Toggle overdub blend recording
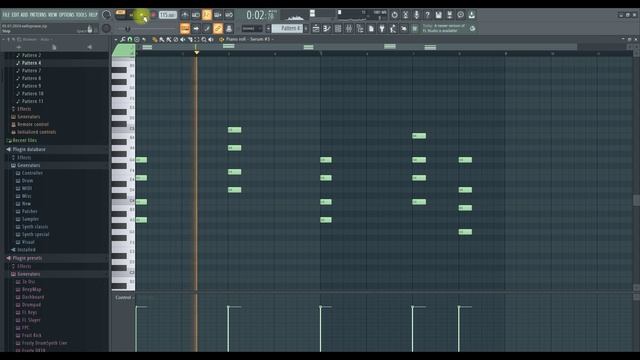The height and width of the screenshot is (360, 640). (218, 15)
